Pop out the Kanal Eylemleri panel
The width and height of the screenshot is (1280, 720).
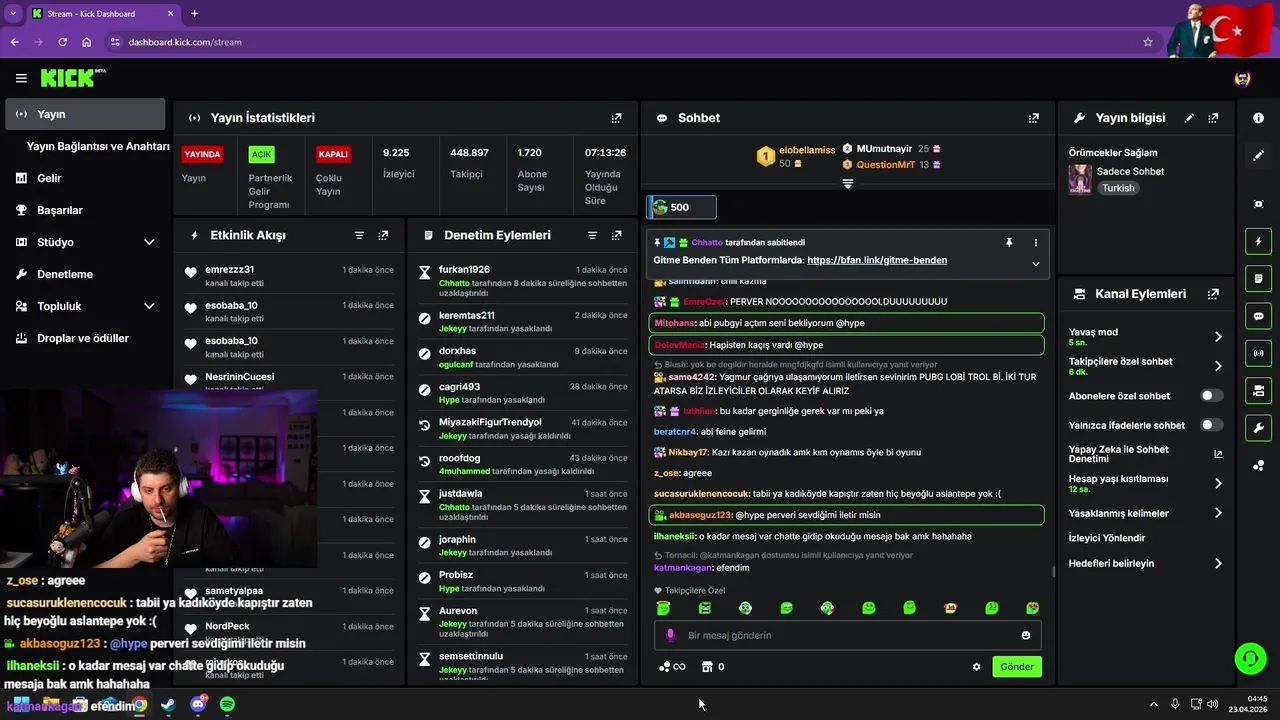1213,294
